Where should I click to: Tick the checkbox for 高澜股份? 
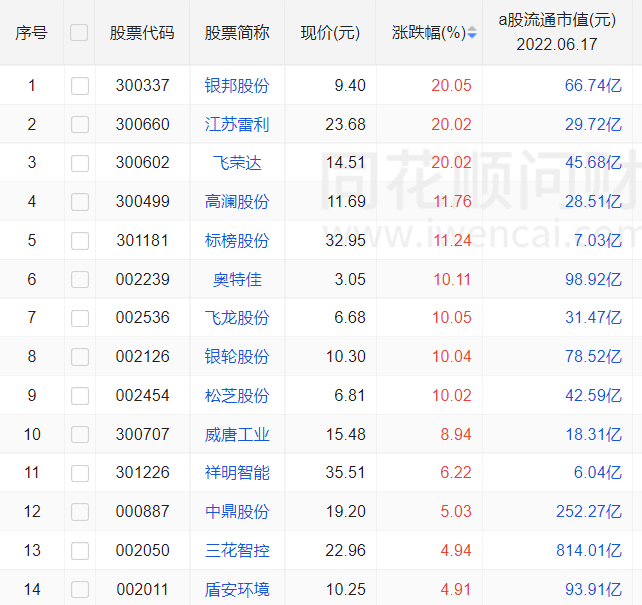click(80, 202)
